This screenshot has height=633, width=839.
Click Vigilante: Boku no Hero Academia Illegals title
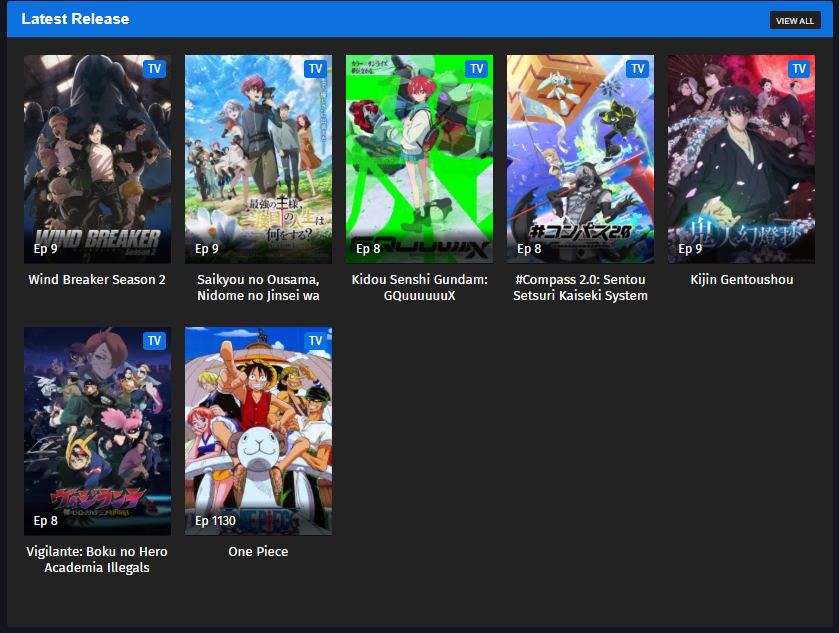click(97, 560)
